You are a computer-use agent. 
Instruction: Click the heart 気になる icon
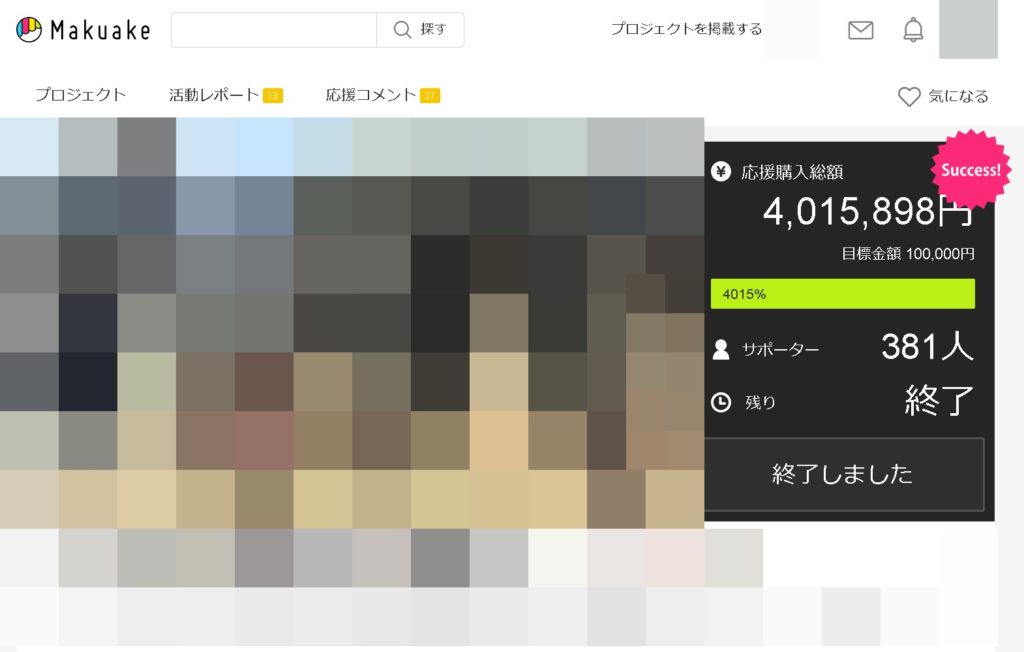(x=909, y=97)
